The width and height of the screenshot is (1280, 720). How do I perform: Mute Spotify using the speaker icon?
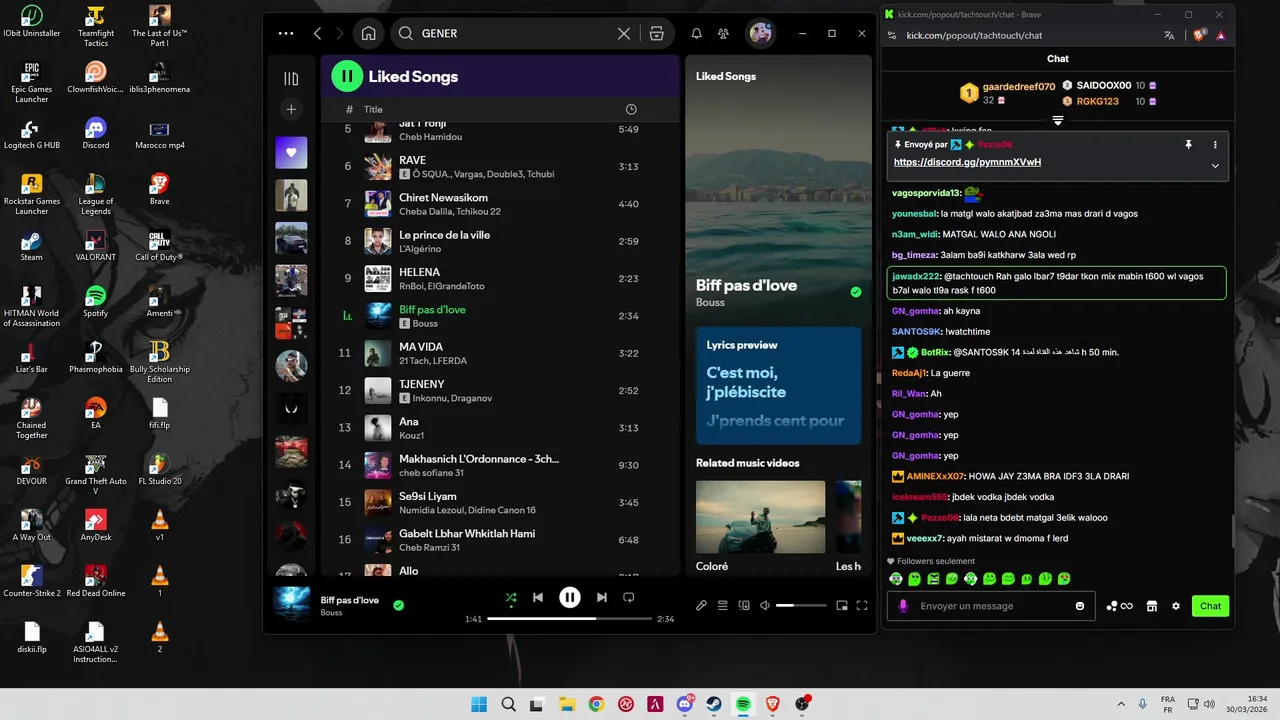(765, 605)
